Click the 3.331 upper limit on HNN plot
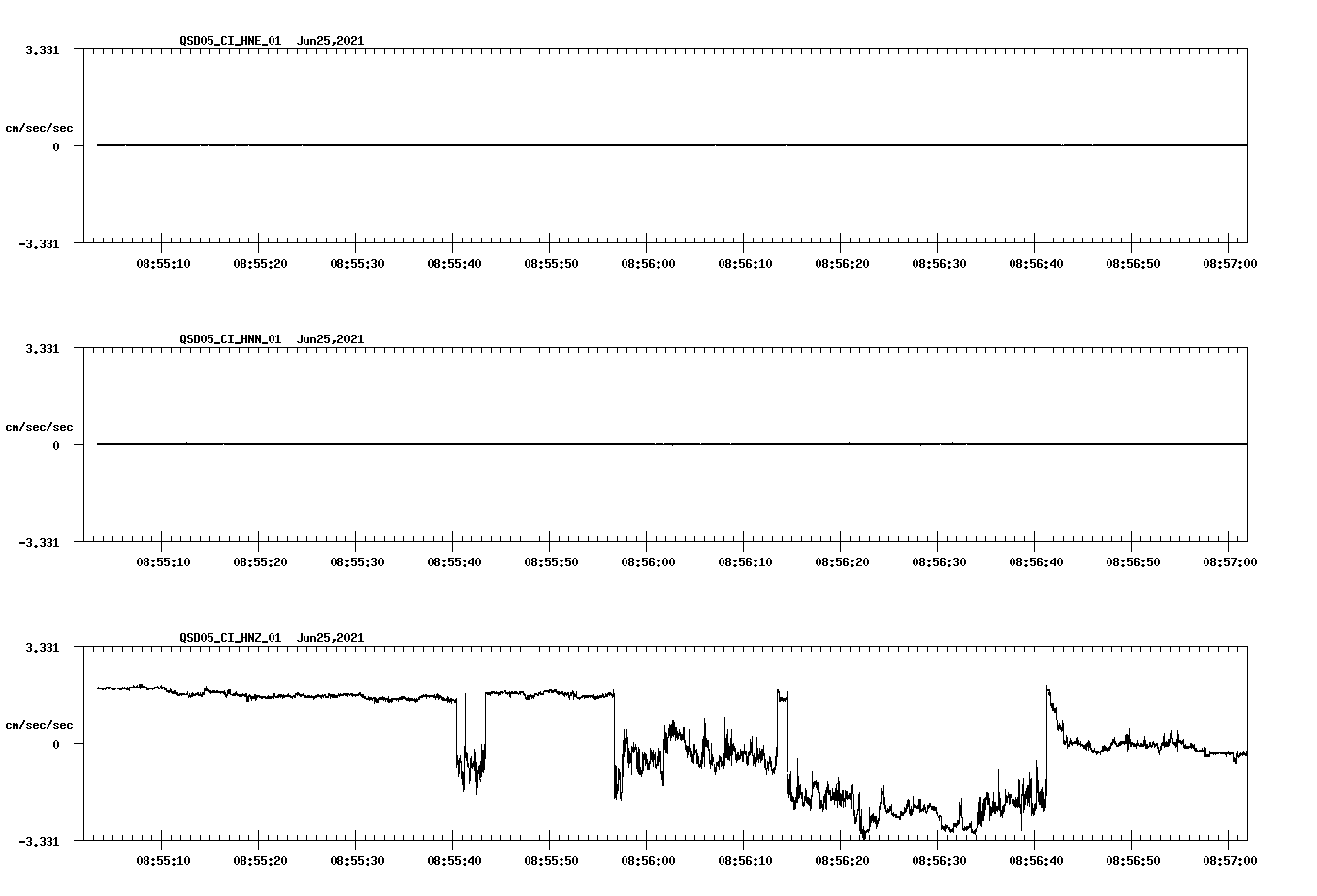Screen dimensions: 1317x896 [x=42, y=348]
